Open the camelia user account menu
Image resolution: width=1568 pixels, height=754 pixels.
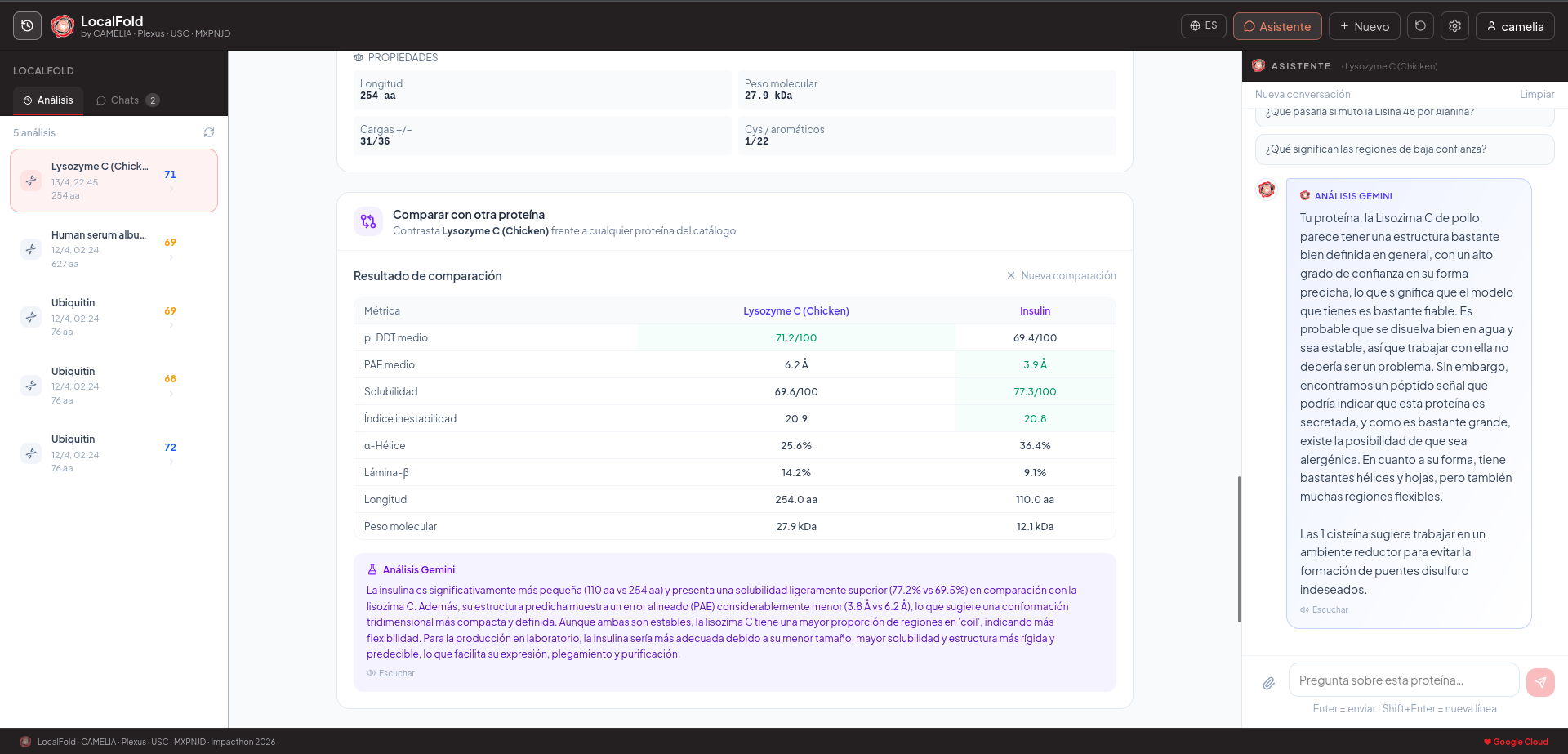[1515, 26]
